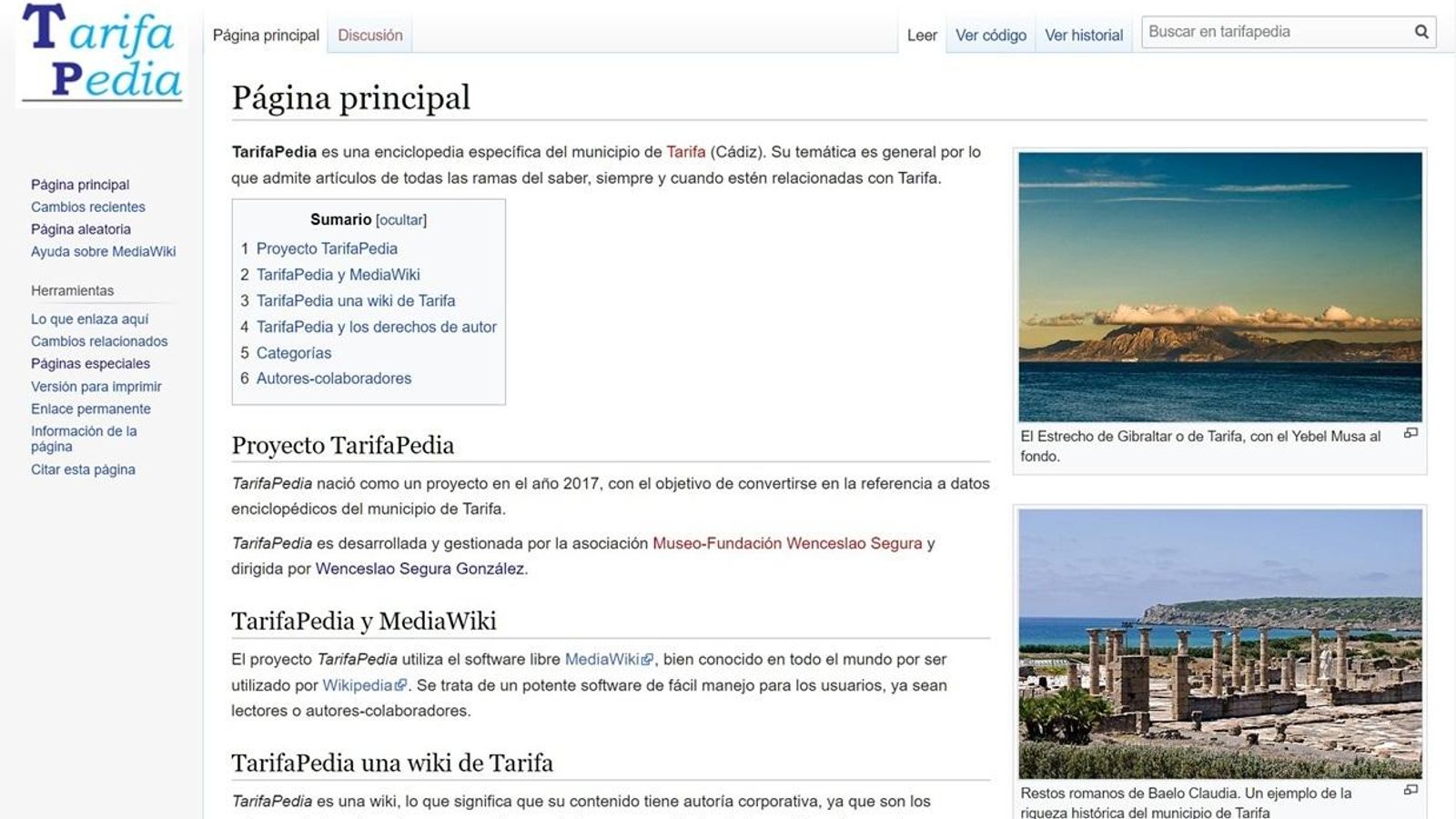Switch to the Discusión tab

[x=369, y=35]
